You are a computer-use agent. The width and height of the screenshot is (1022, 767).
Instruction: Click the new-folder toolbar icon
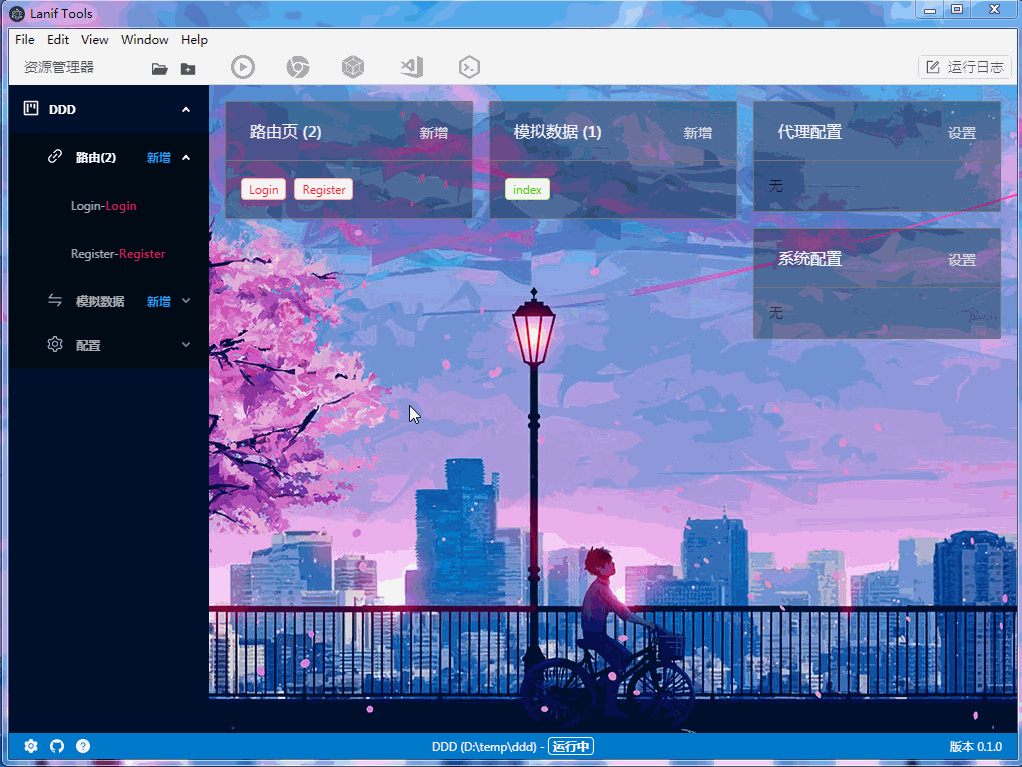(187, 67)
